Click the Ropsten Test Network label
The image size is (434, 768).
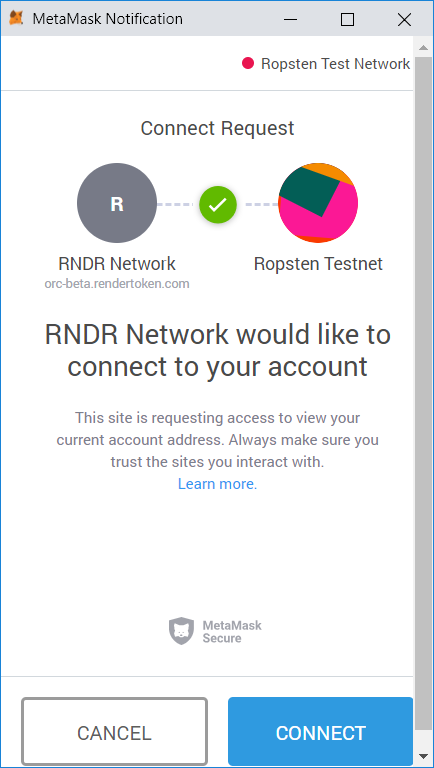(x=336, y=64)
